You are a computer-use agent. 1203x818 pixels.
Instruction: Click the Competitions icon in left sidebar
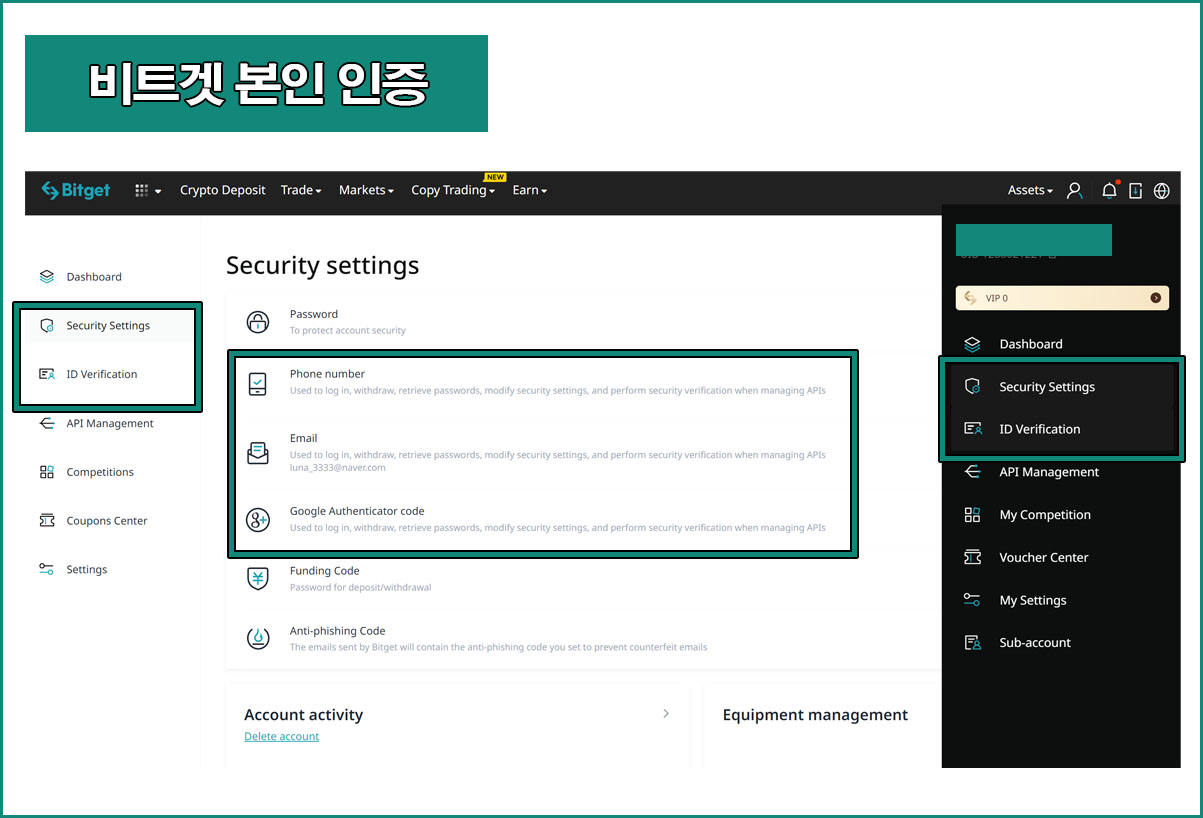[46, 472]
